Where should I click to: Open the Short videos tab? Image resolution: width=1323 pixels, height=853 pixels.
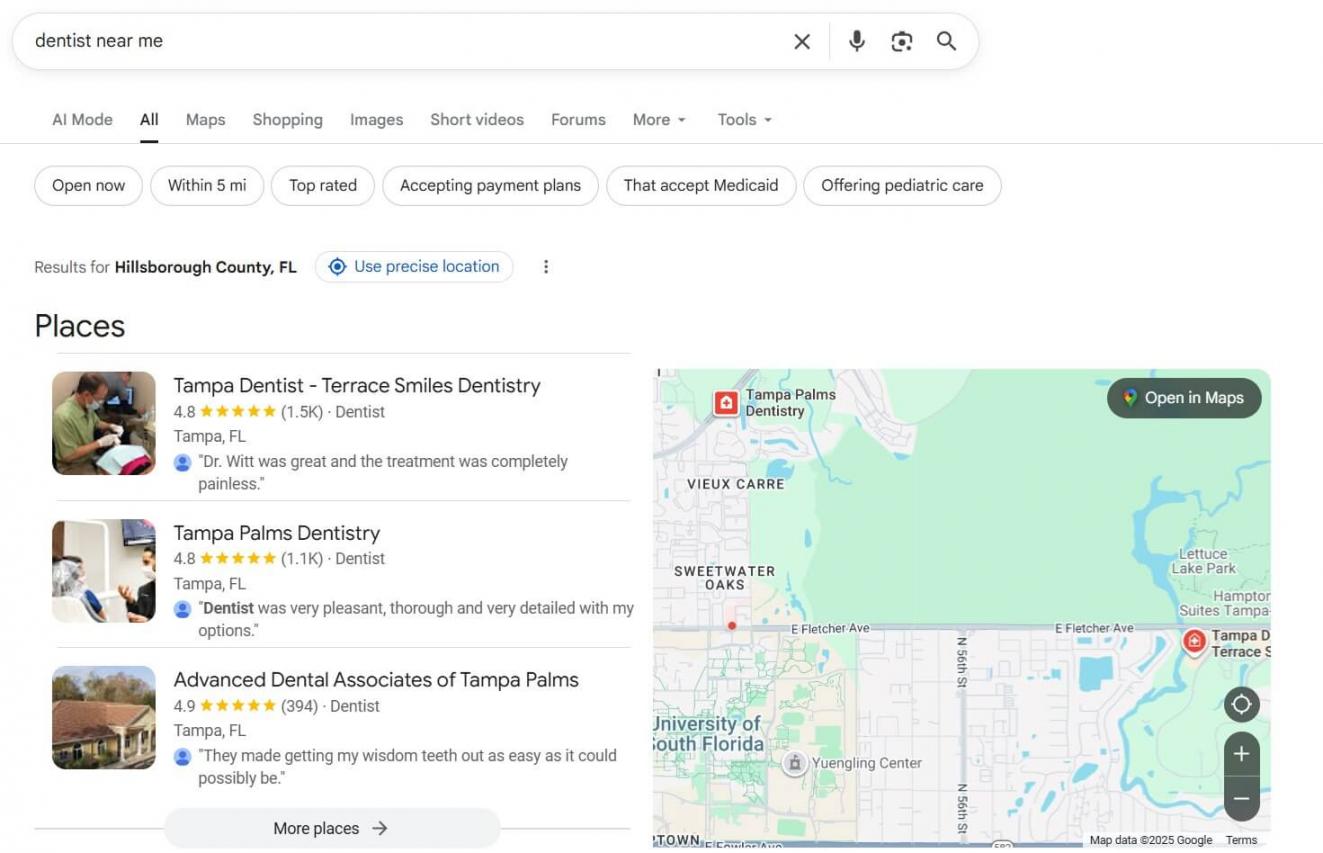tap(477, 119)
